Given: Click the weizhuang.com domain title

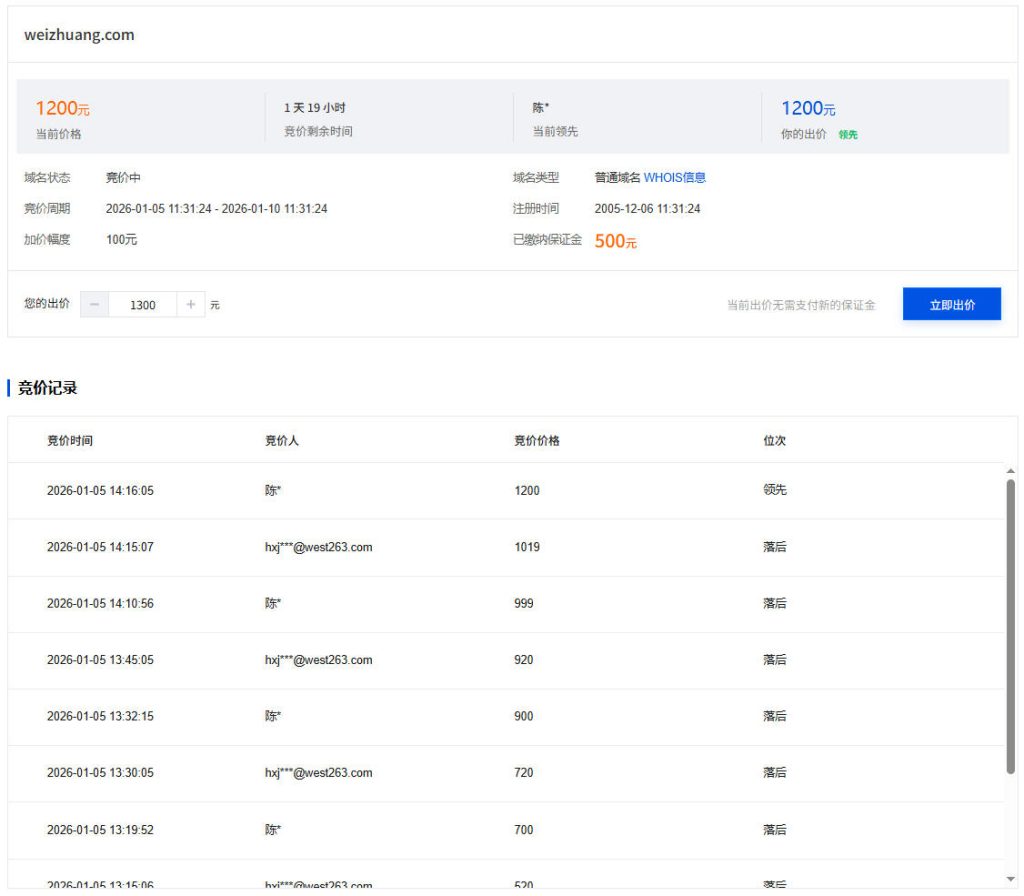Looking at the screenshot, I should 79,35.
